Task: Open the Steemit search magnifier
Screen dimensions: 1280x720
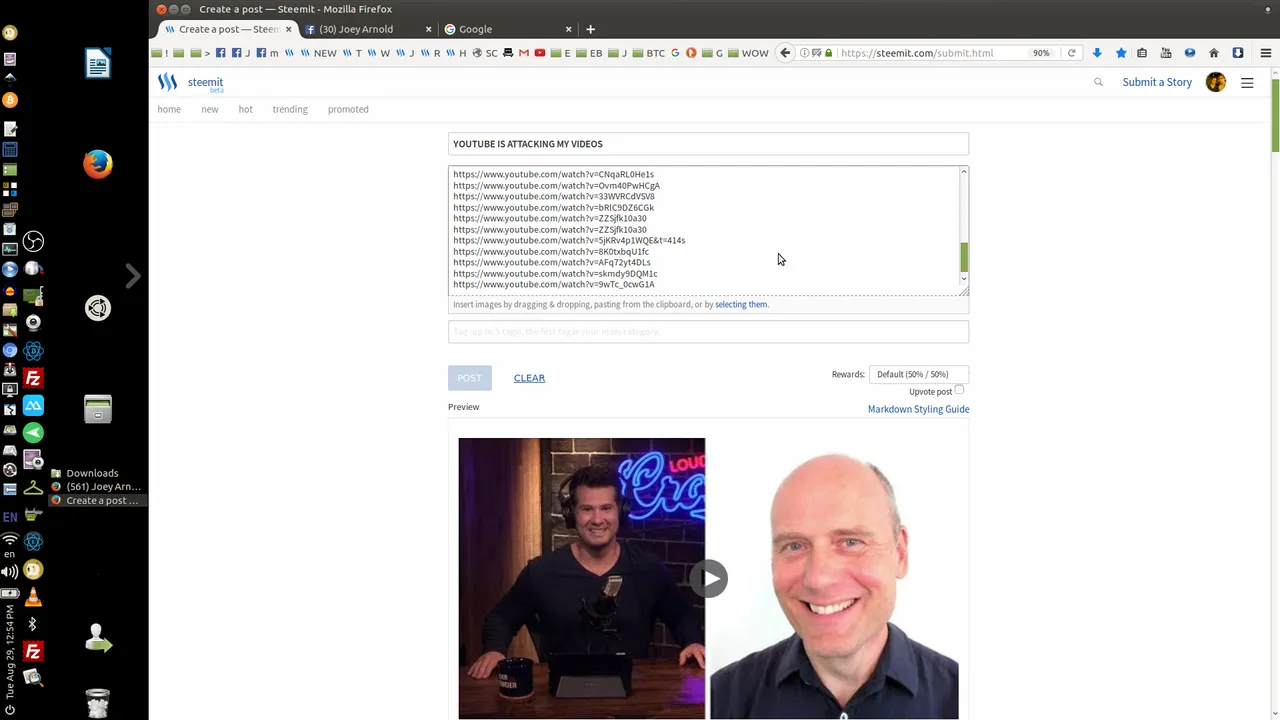Action: coord(1098,82)
